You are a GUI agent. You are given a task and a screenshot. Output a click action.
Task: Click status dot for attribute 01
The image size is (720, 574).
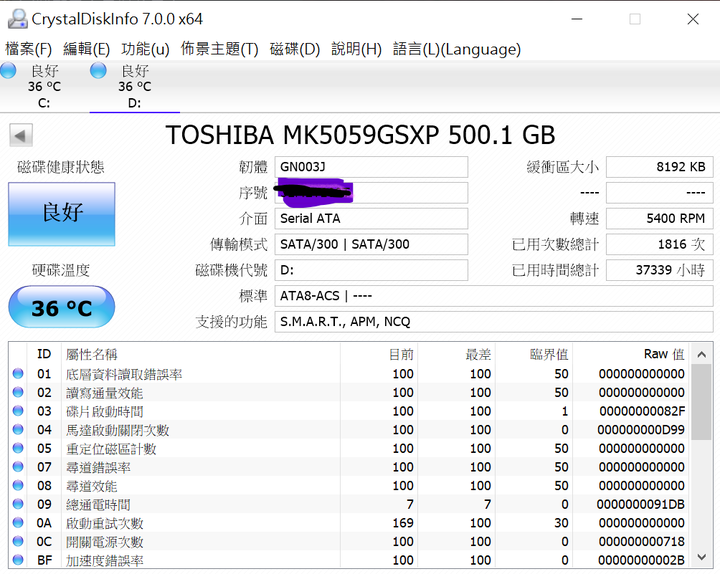(x=18, y=373)
